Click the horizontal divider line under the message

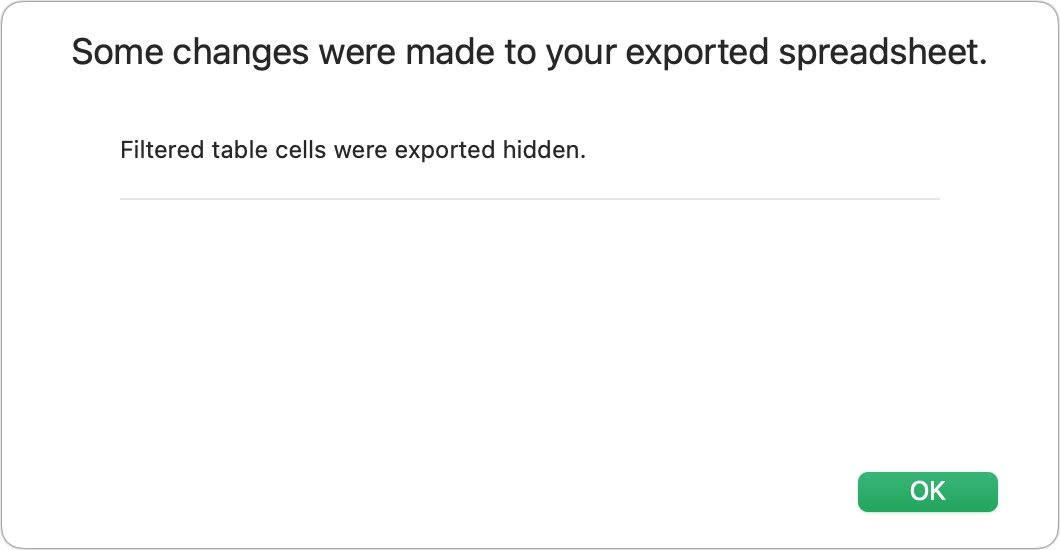530,199
